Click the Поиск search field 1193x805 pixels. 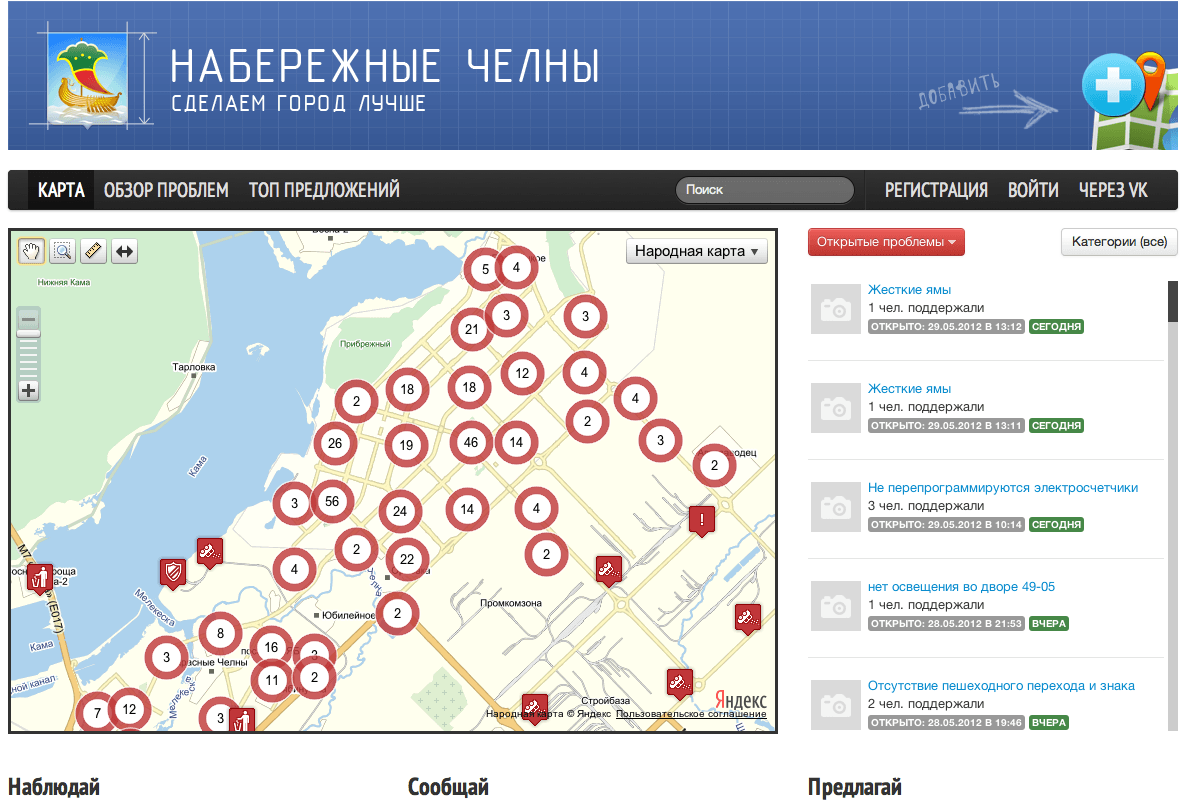click(x=765, y=190)
